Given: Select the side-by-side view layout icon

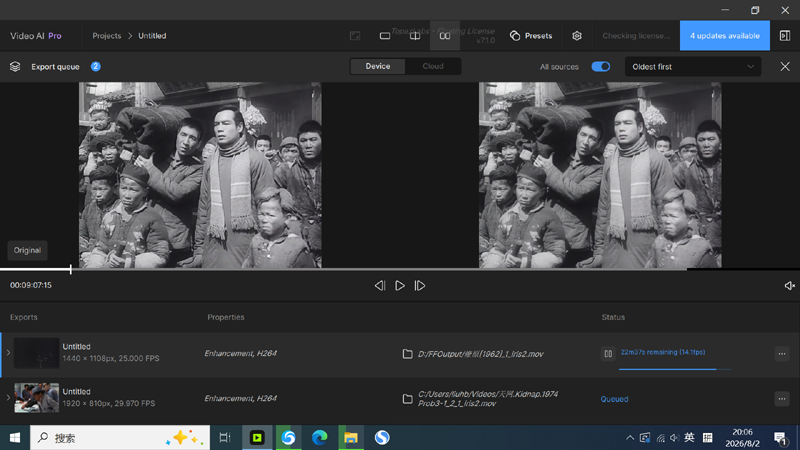Looking at the screenshot, I should (x=445, y=36).
